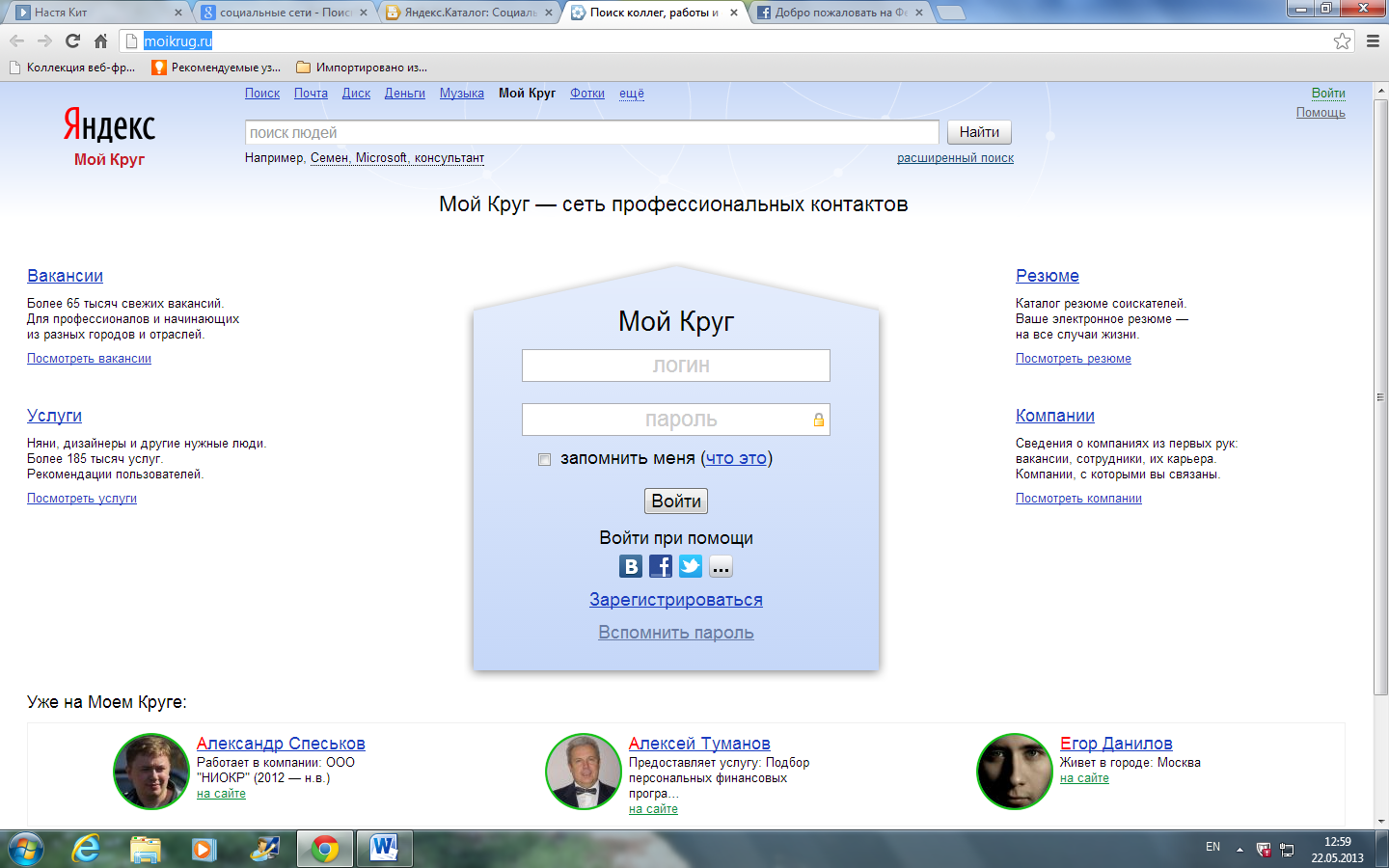Image resolution: width=1389 pixels, height=868 pixels.
Task: Click the Найти search button
Action: (979, 132)
